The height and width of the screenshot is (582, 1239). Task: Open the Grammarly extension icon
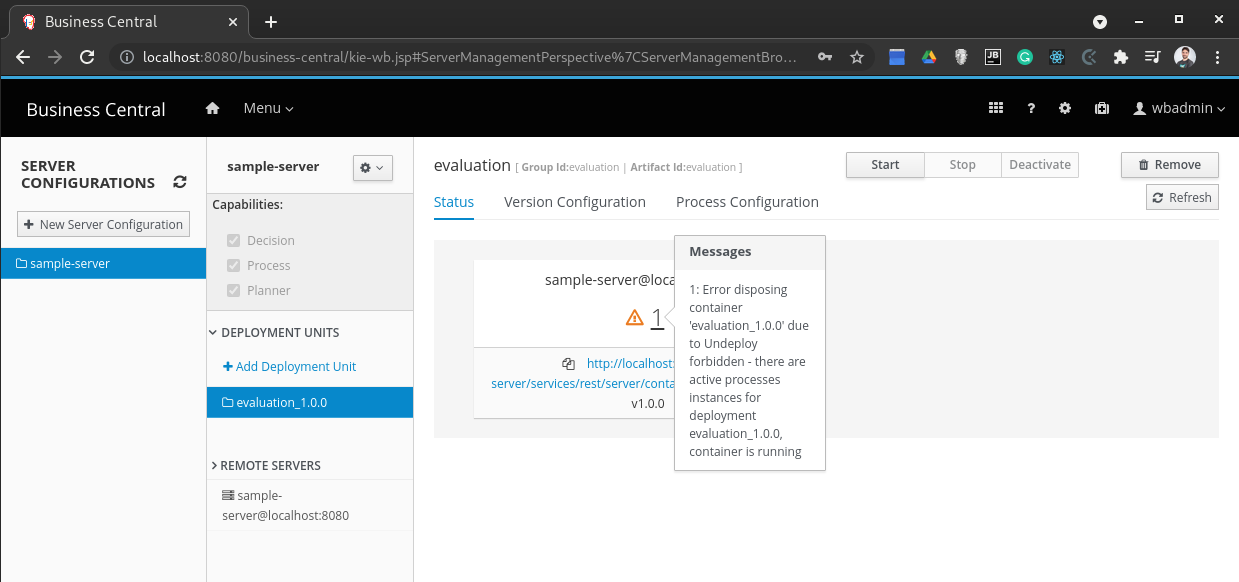point(1025,57)
